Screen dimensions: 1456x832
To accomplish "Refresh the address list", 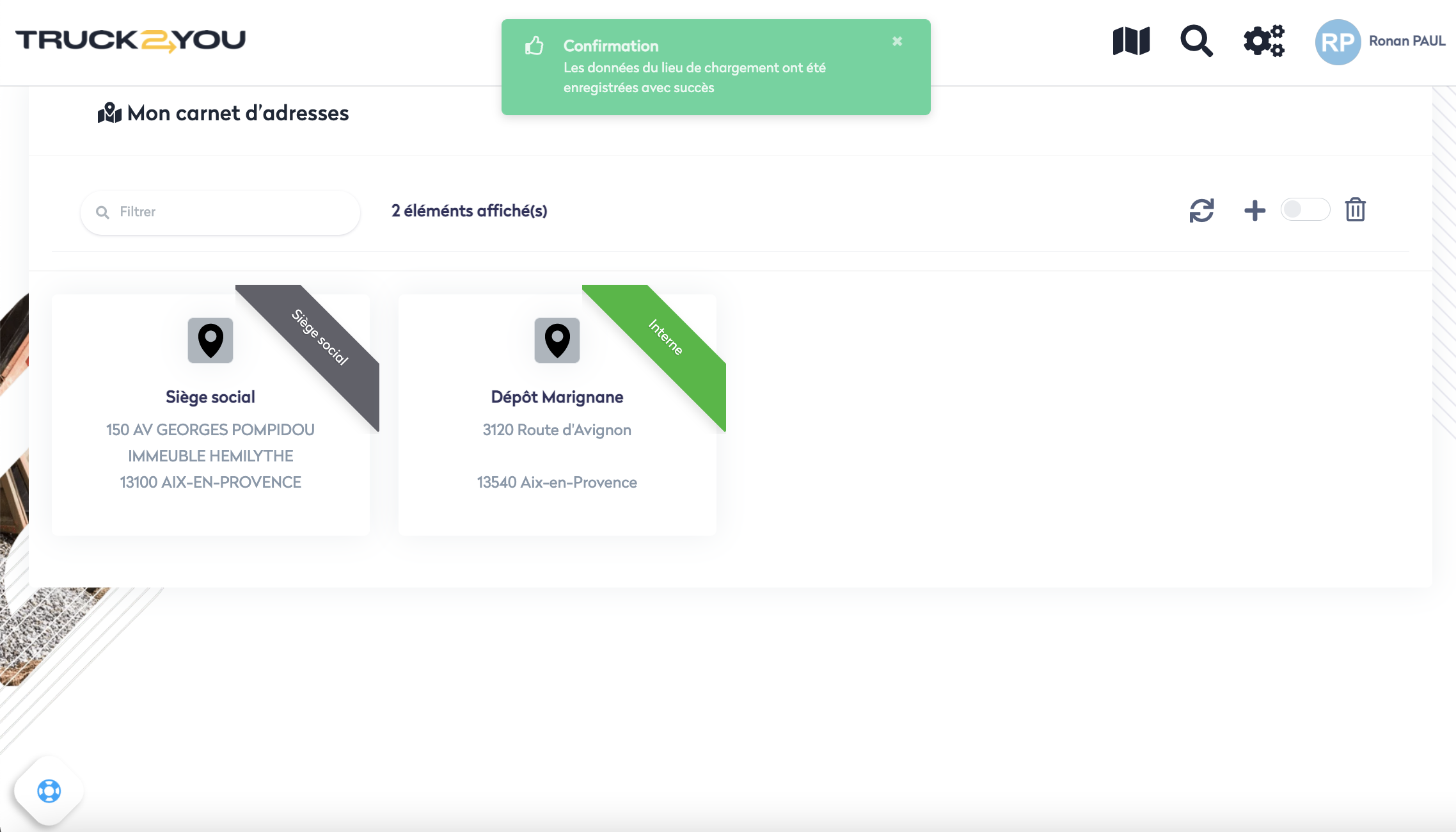I will (x=1201, y=211).
